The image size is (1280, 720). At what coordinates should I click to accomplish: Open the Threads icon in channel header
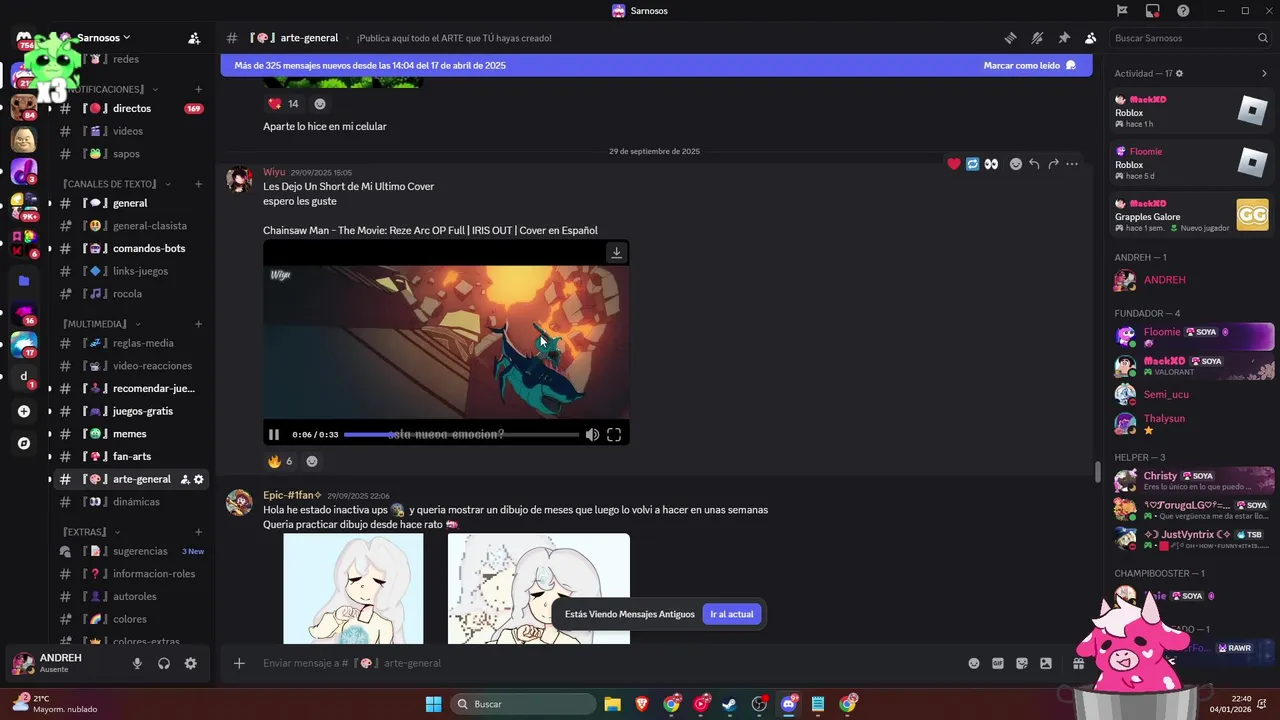pos(1011,38)
